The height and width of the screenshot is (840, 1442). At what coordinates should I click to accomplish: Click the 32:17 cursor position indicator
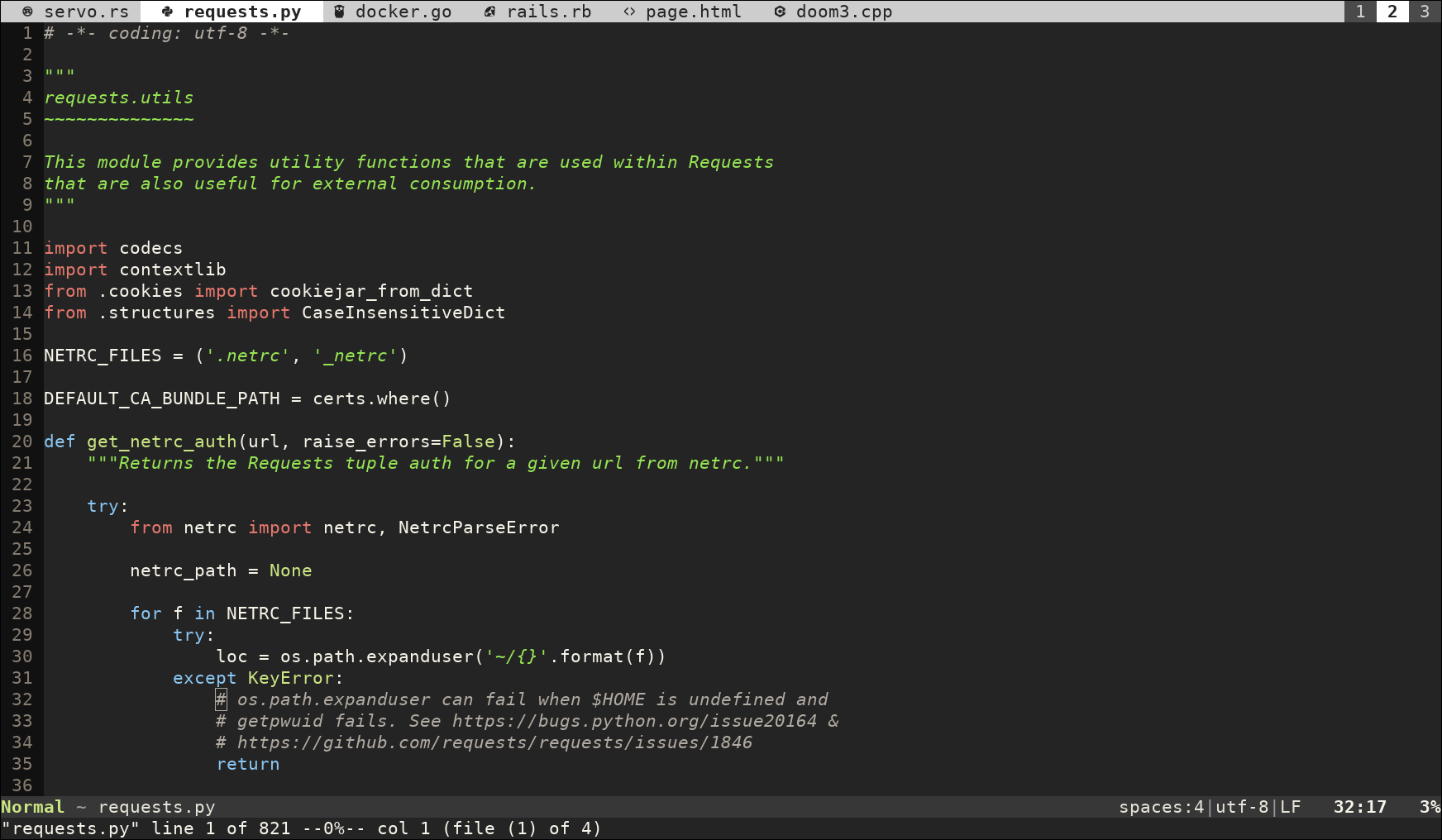click(1360, 807)
